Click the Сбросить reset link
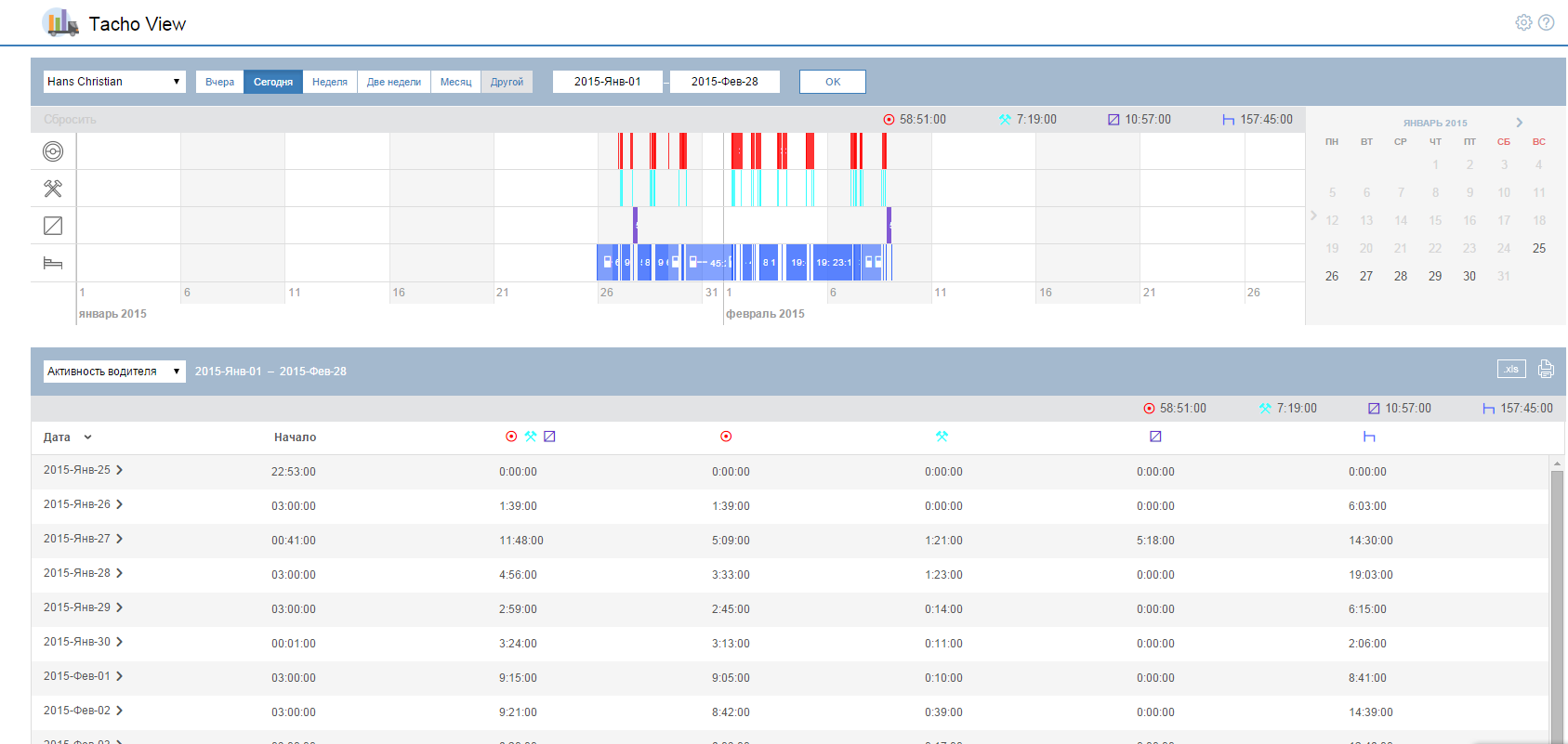Viewport: 1568px width, 744px height. [70, 120]
